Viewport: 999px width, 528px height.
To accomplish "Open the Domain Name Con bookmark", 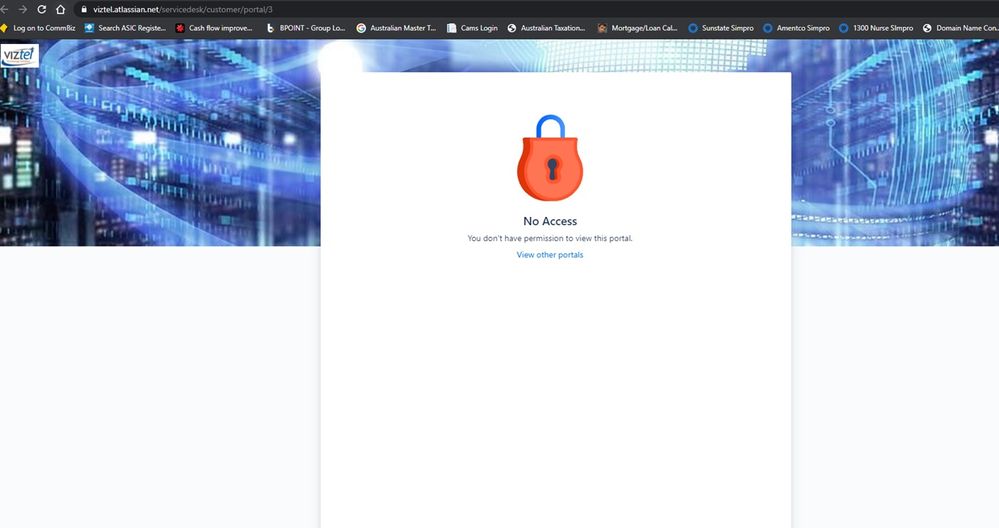I will tap(960, 28).
